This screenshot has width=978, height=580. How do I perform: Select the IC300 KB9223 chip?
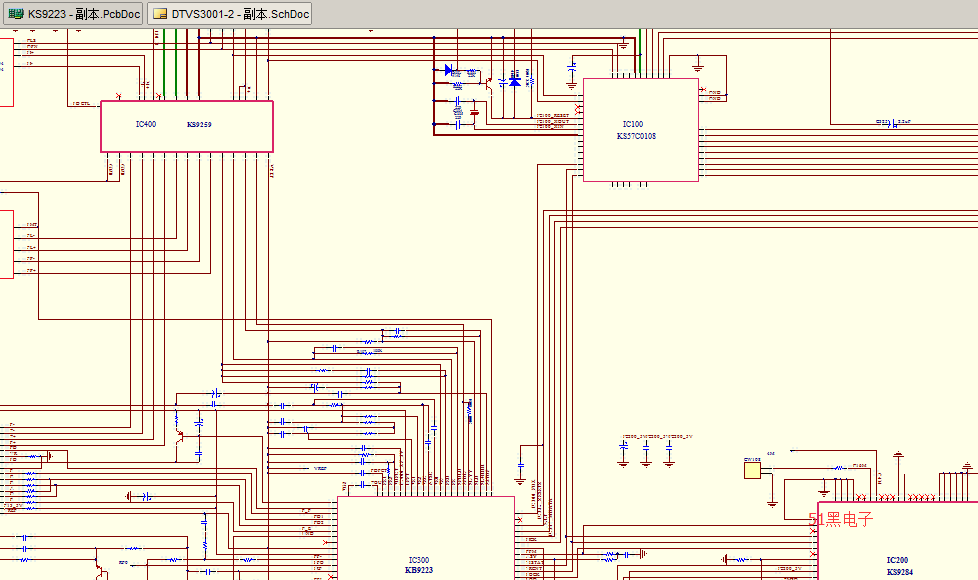tap(425, 537)
